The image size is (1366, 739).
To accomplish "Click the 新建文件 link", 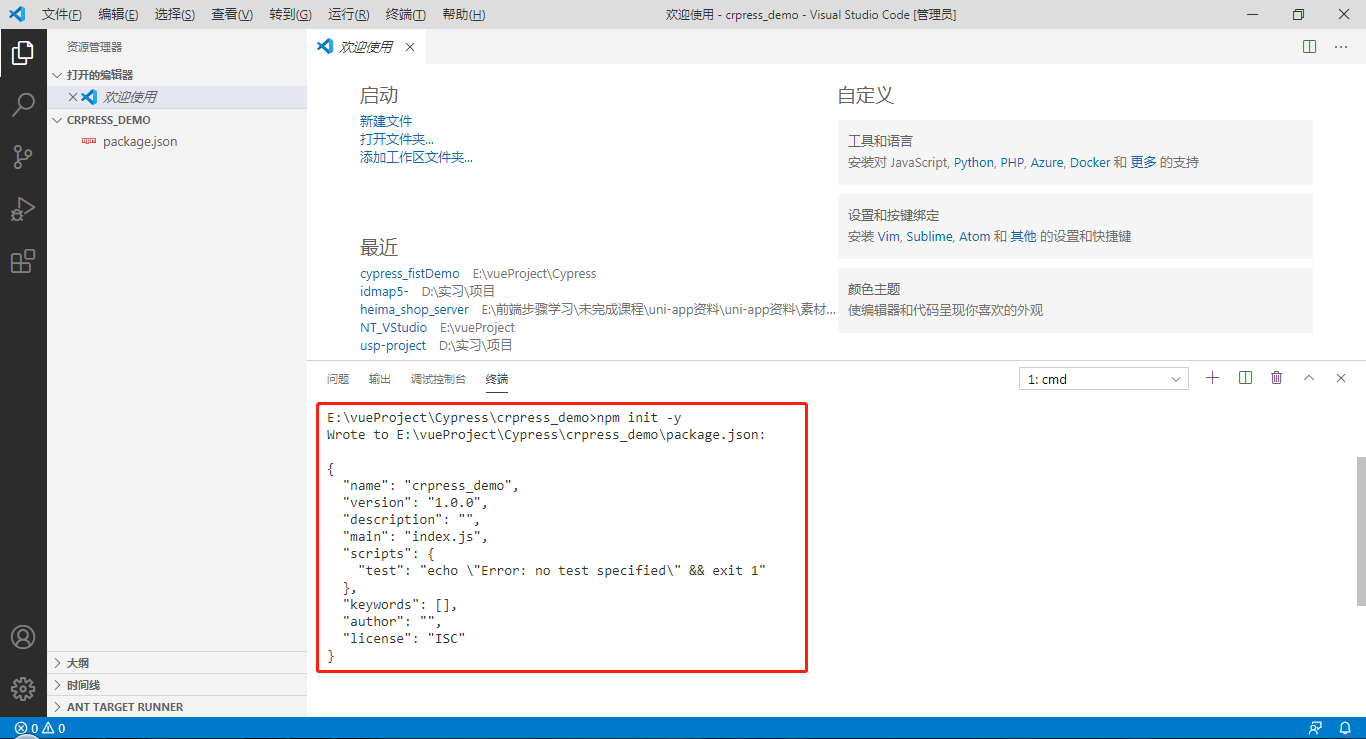I will [x=386, y=121].
